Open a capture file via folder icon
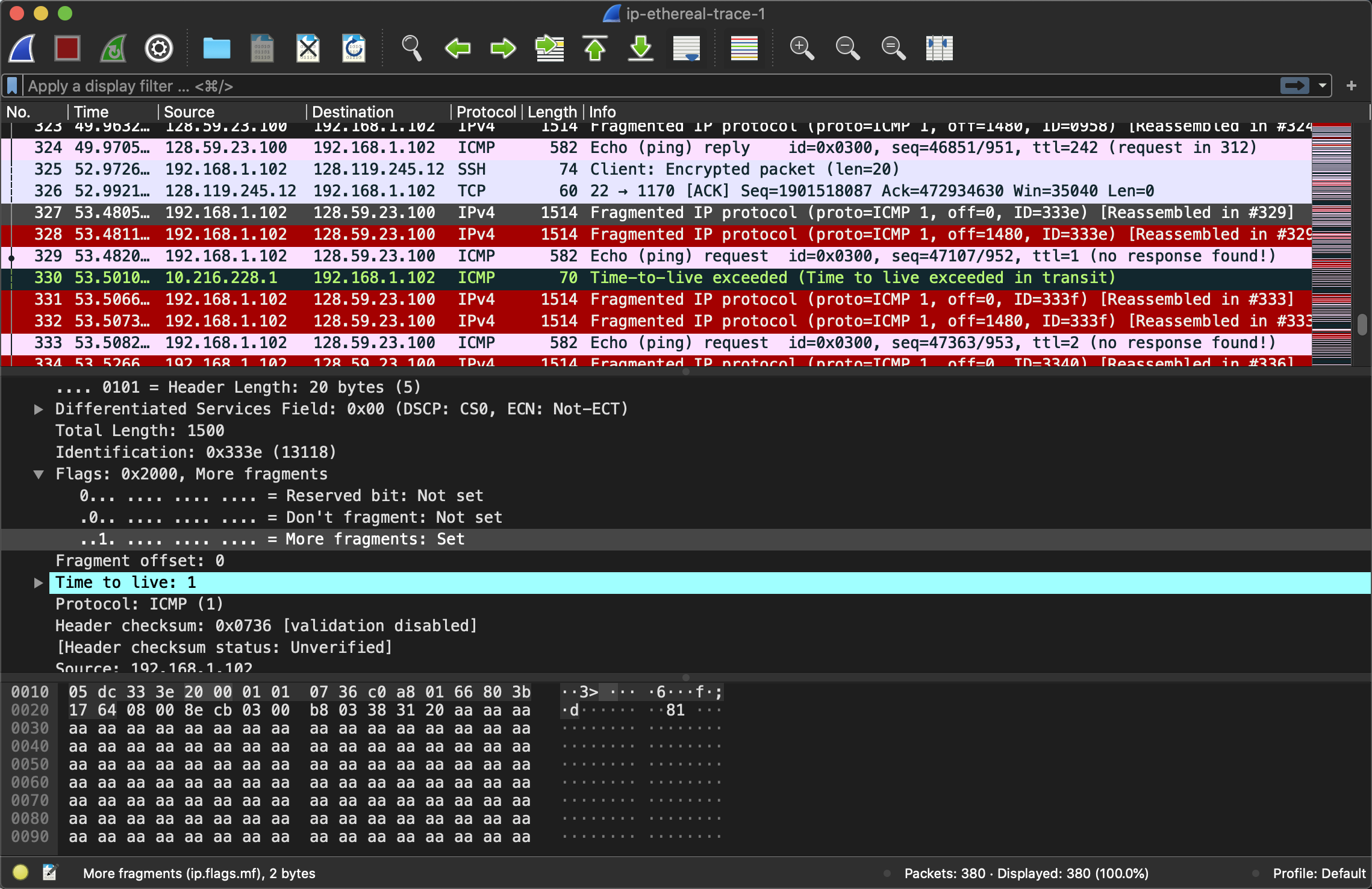1372x889 pixels. click(x=216, y=48)
